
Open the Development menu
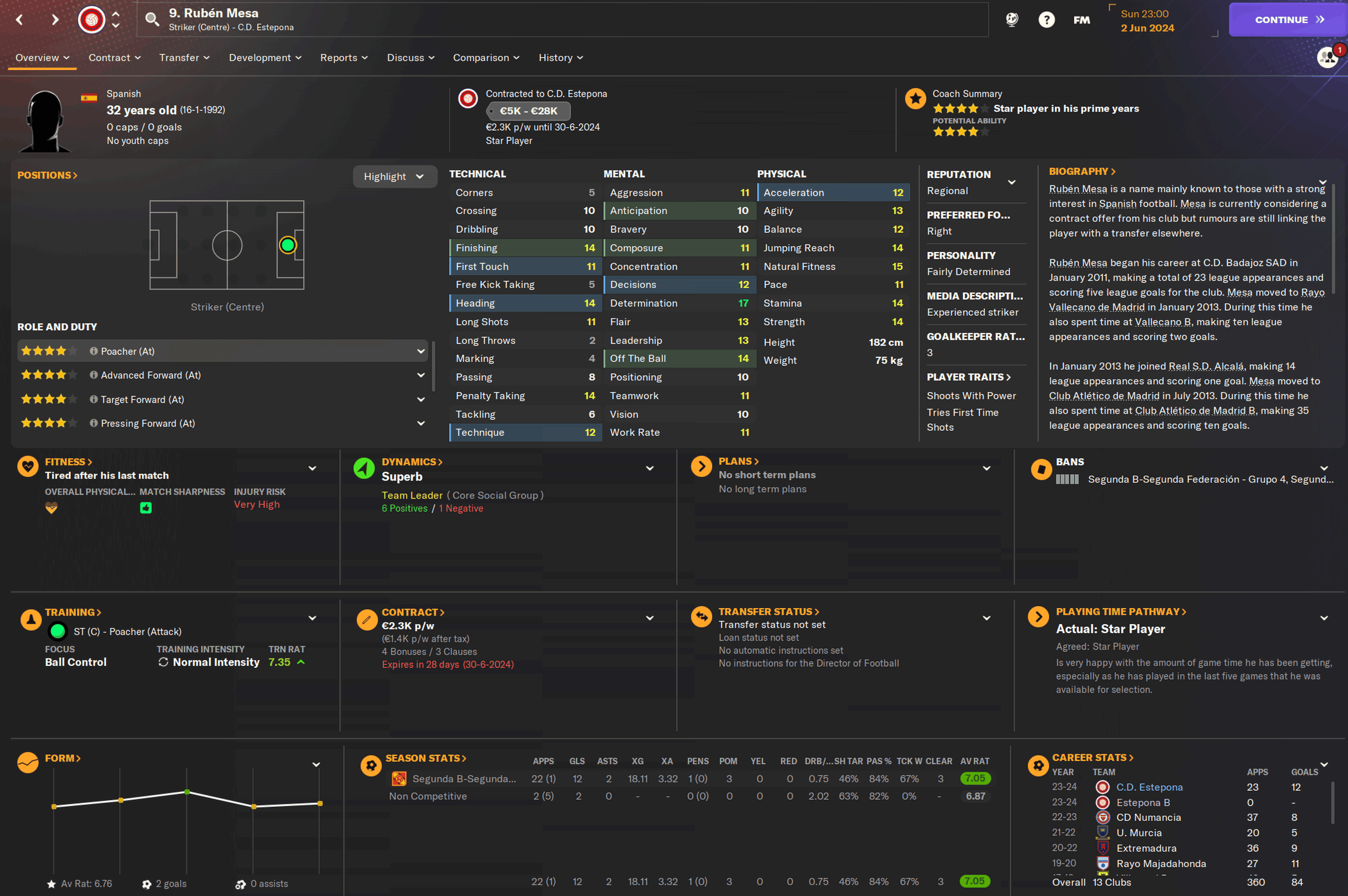tap(265, 58)
